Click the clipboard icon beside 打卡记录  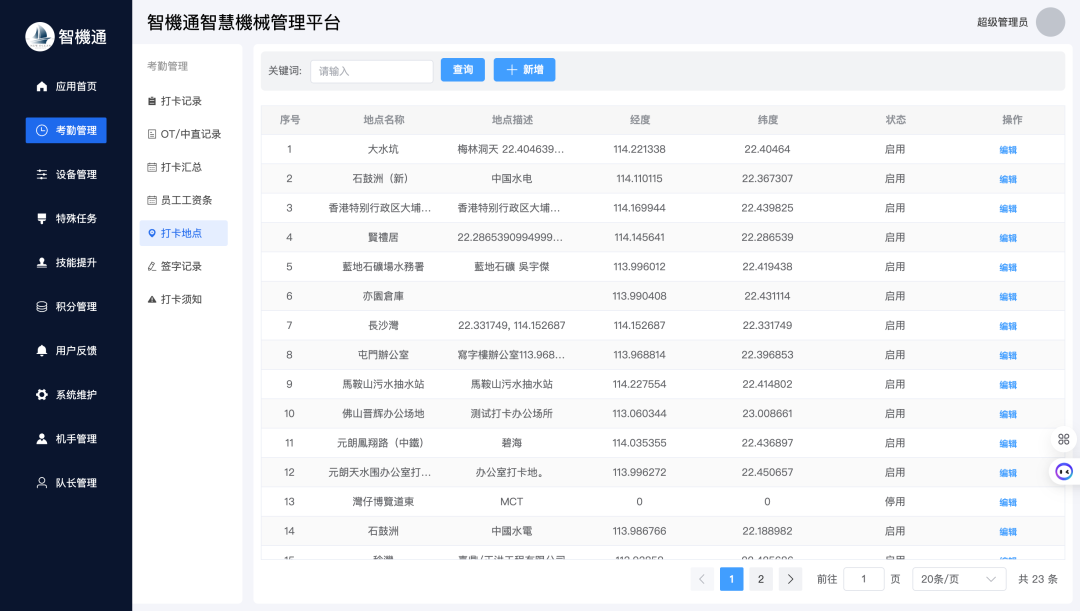pyautogui.click(x=152, y=101)
